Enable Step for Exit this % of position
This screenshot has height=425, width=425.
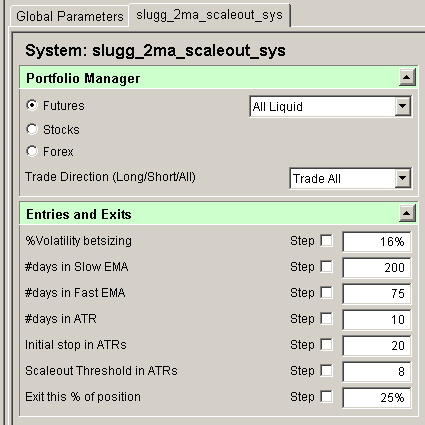(326, 397)
